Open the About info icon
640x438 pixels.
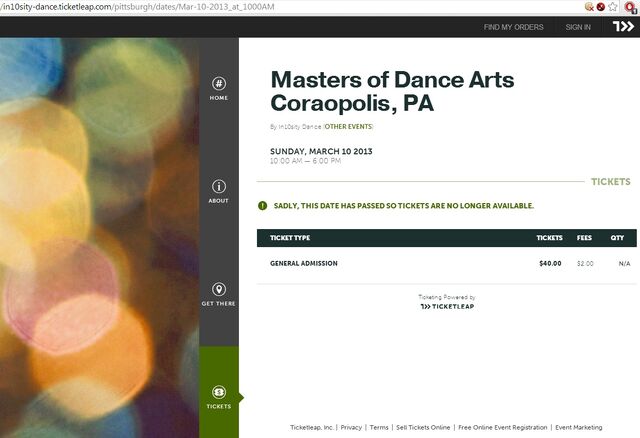pos(219,187)
